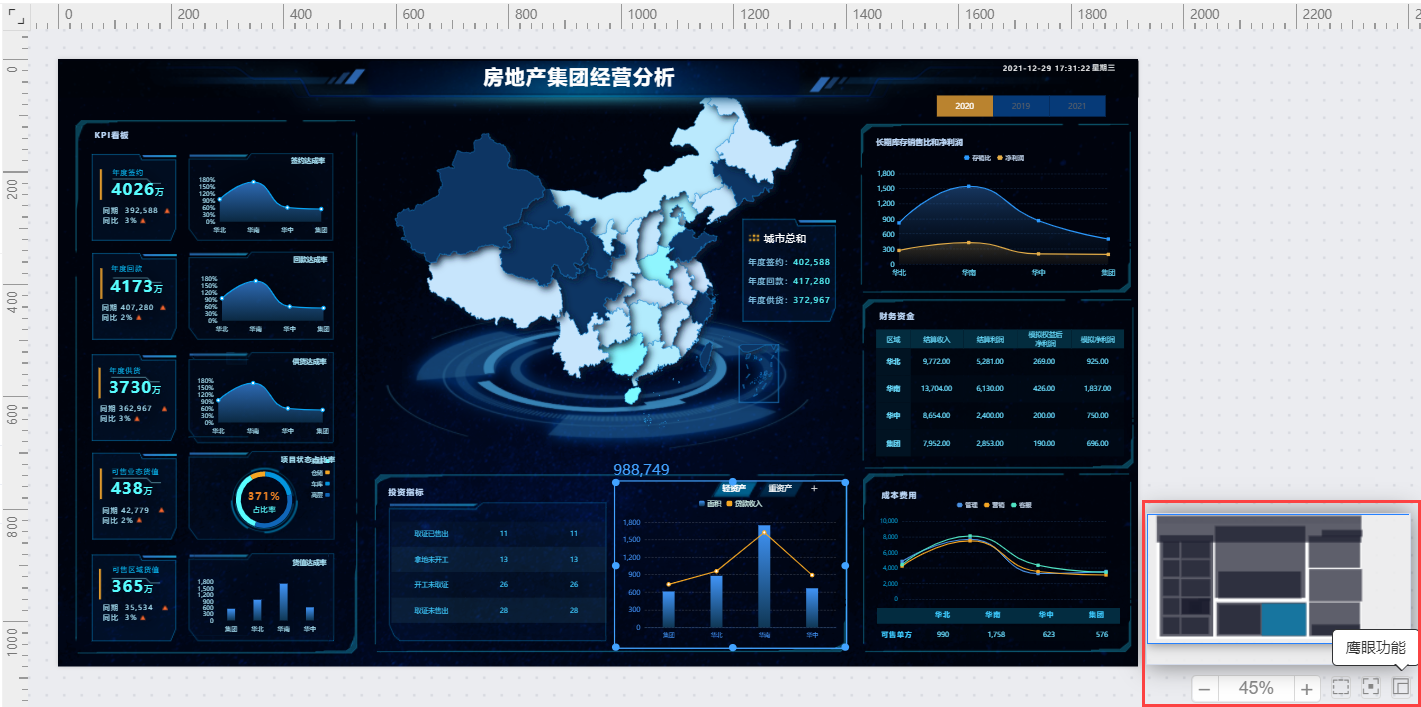Add a new tab with the plus icon

pos(814,488)
